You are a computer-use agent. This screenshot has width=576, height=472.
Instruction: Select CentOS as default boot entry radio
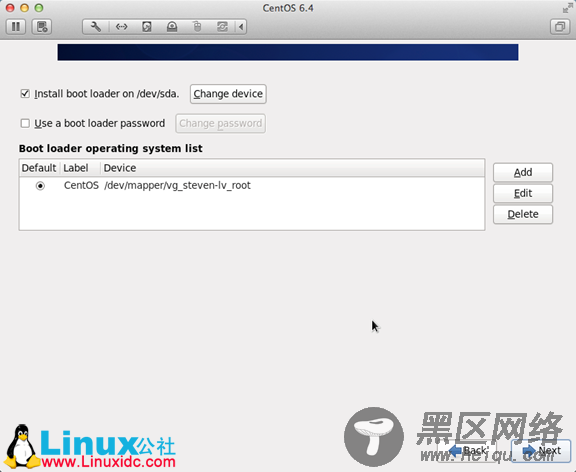pos(40,186)
